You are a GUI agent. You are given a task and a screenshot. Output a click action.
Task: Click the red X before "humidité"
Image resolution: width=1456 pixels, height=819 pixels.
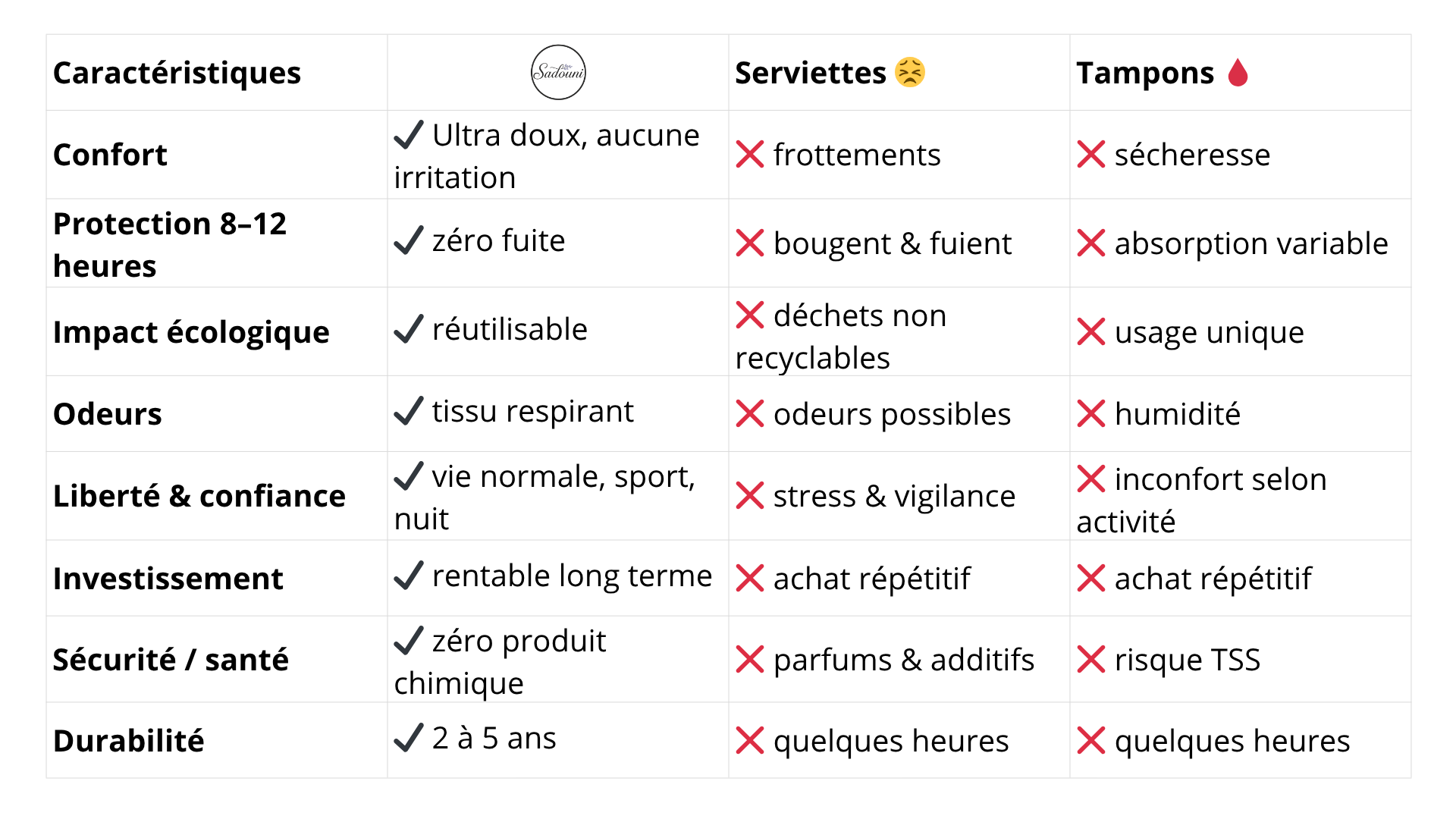[x=1091, y=414]
